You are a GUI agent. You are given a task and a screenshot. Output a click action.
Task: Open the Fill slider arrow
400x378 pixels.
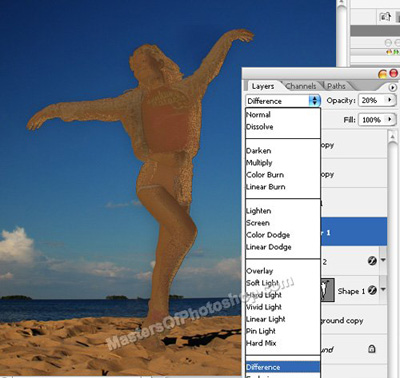389,119
